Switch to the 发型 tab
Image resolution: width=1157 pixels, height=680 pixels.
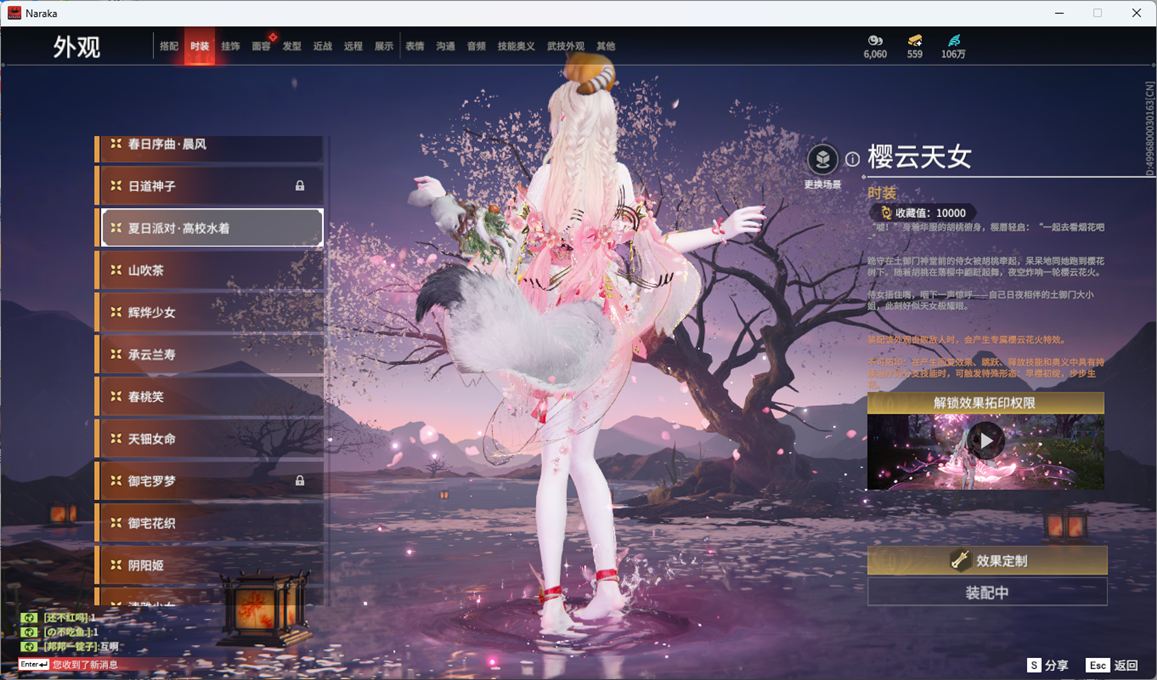pyautogui.click(x=291, y=46)
